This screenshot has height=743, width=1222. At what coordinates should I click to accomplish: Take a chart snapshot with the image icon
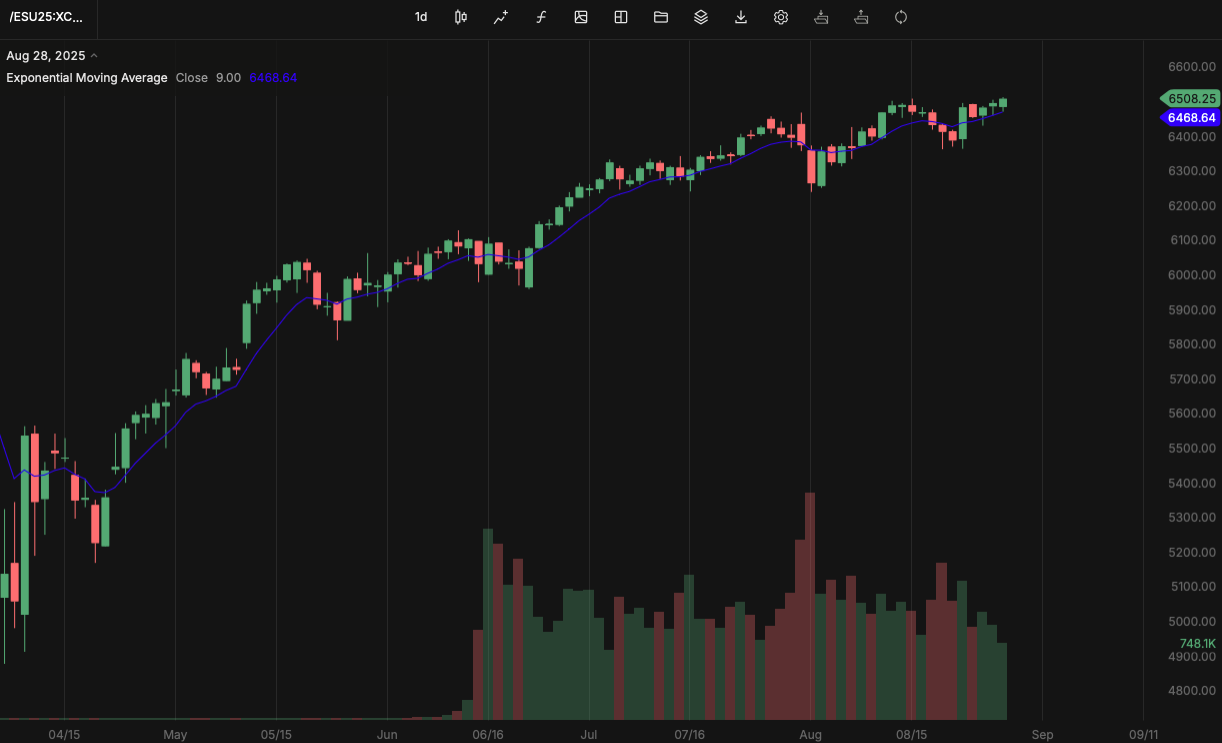point(580,17)
